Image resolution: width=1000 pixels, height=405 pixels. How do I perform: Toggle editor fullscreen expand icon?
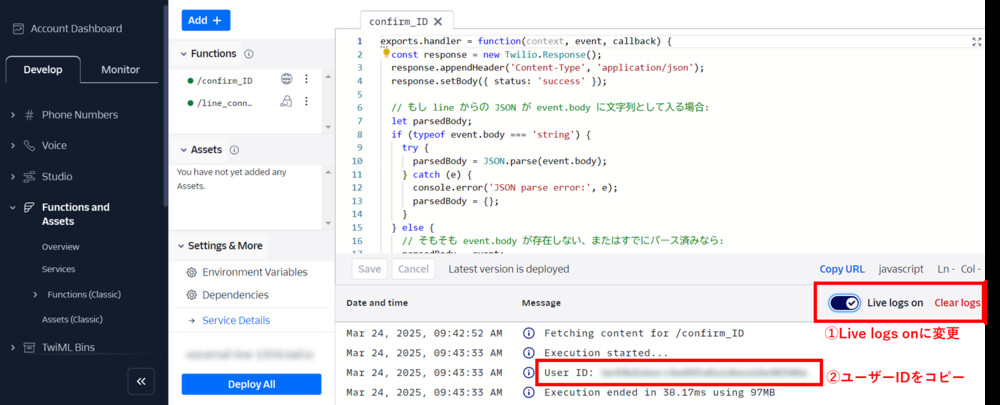(976, 42)
